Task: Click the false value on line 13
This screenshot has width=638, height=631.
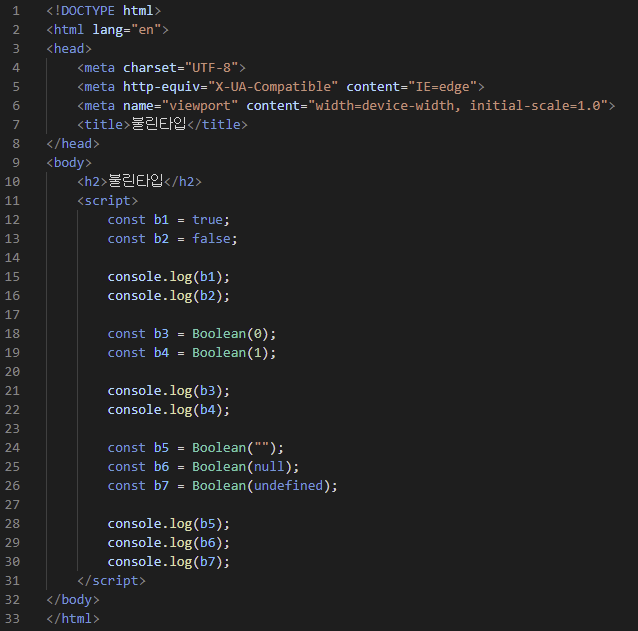Action: [211, 238]
